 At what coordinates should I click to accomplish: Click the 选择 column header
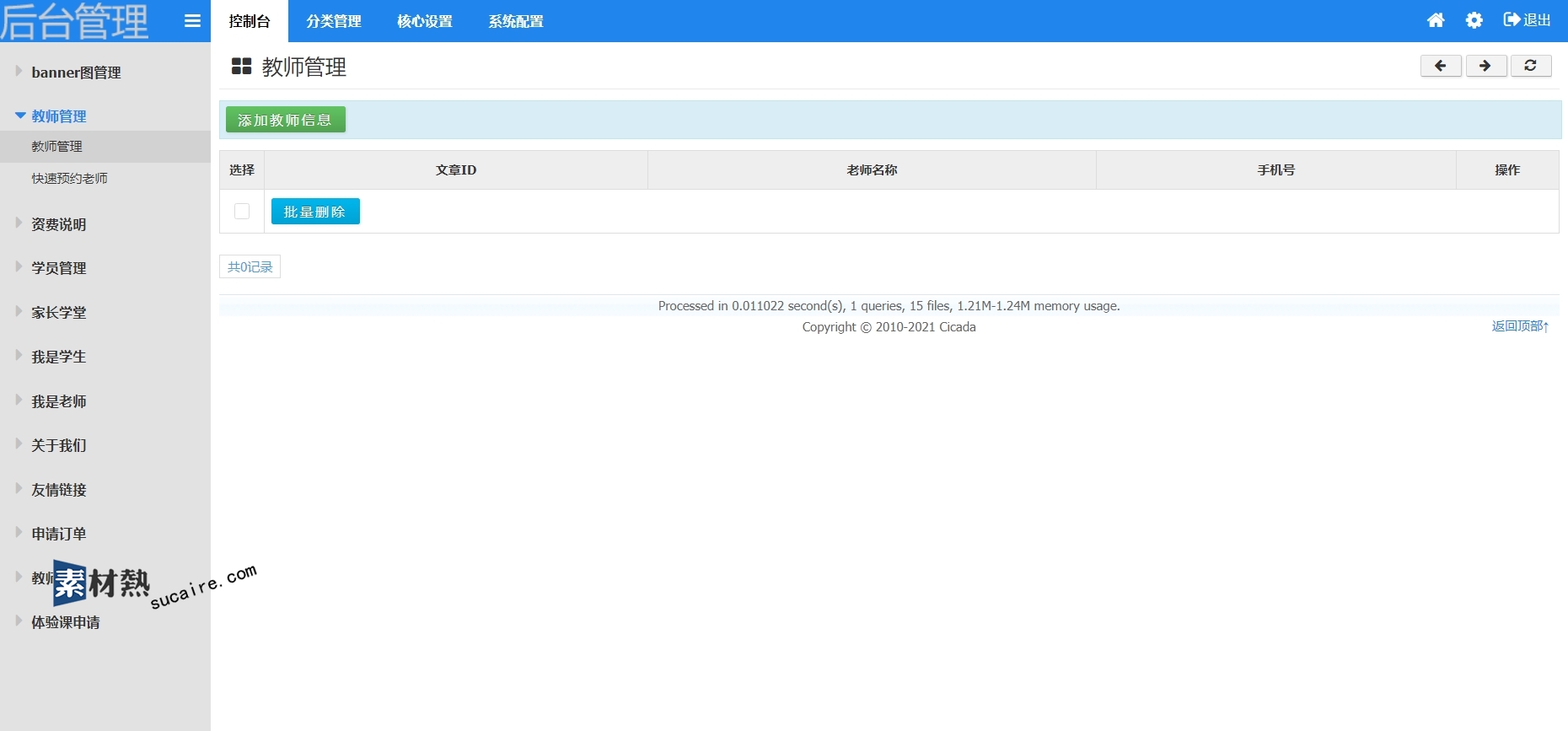point(242,170)
